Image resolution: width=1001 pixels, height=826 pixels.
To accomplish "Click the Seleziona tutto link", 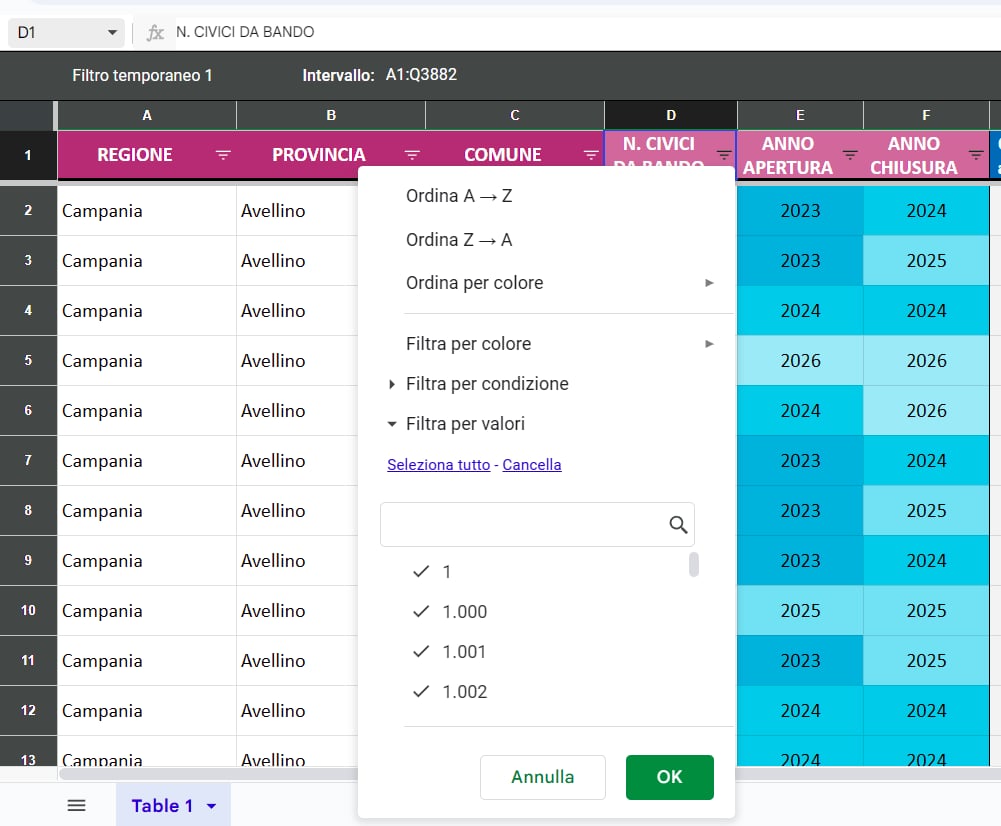I will click(438, 465).
